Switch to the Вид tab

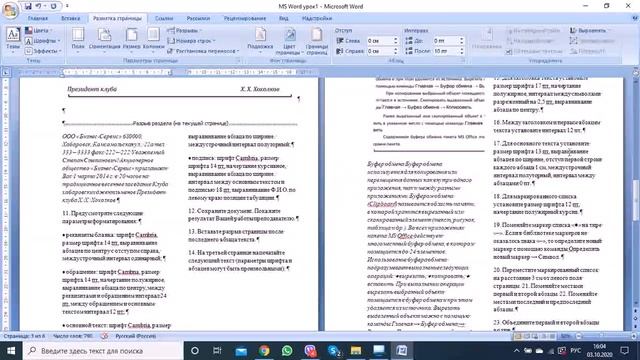(284, 18)
